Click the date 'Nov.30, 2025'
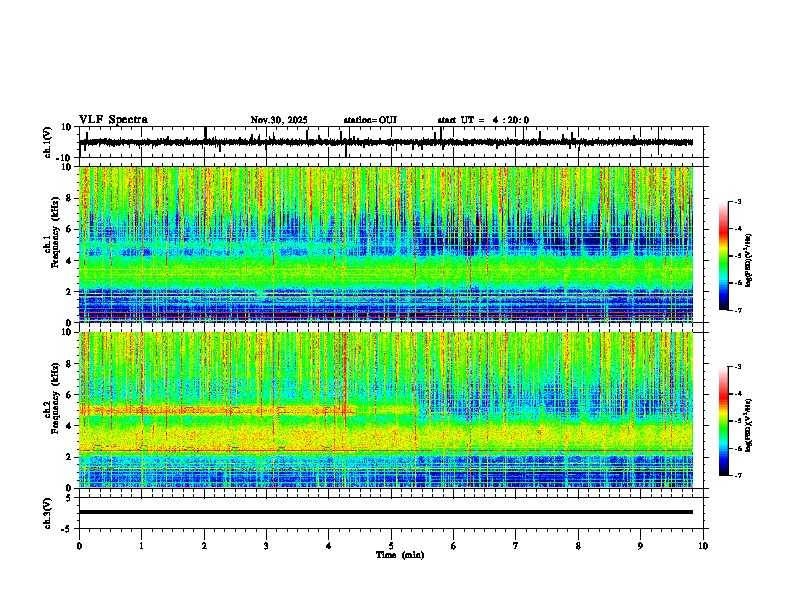792x612 pixels. [279, 120]
